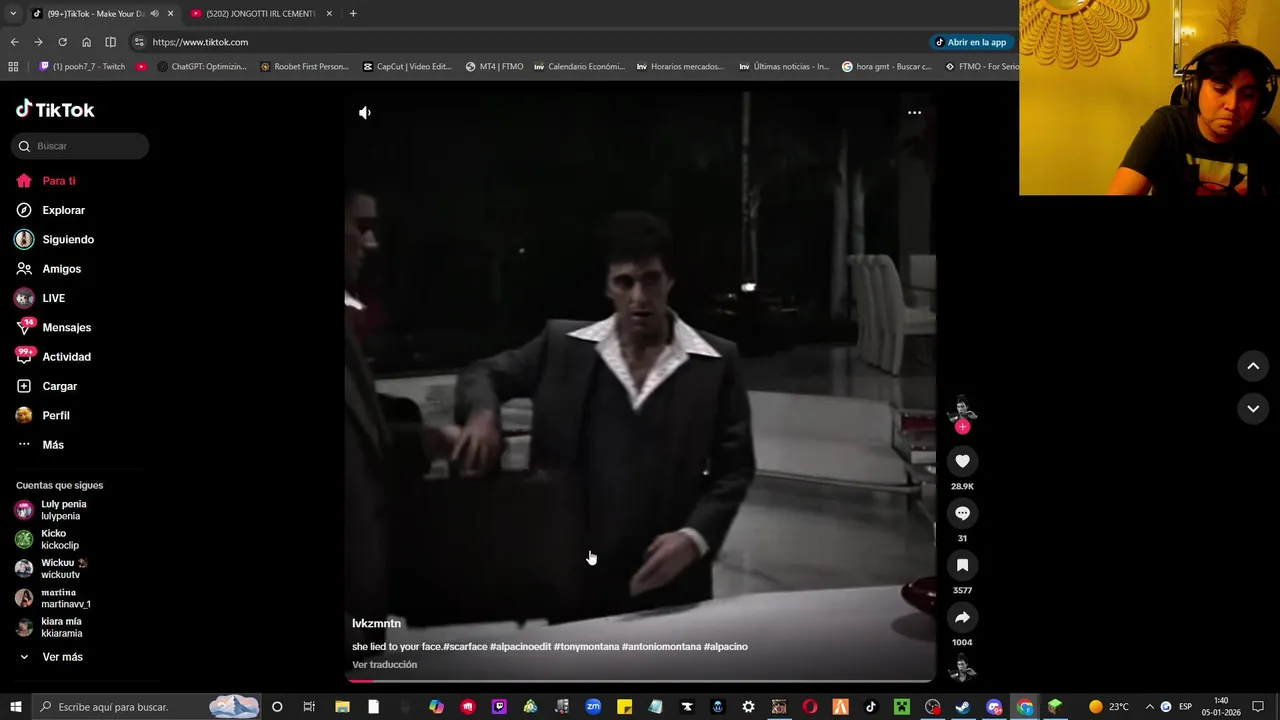Open the creator avatar above the heart

(962, 409)
